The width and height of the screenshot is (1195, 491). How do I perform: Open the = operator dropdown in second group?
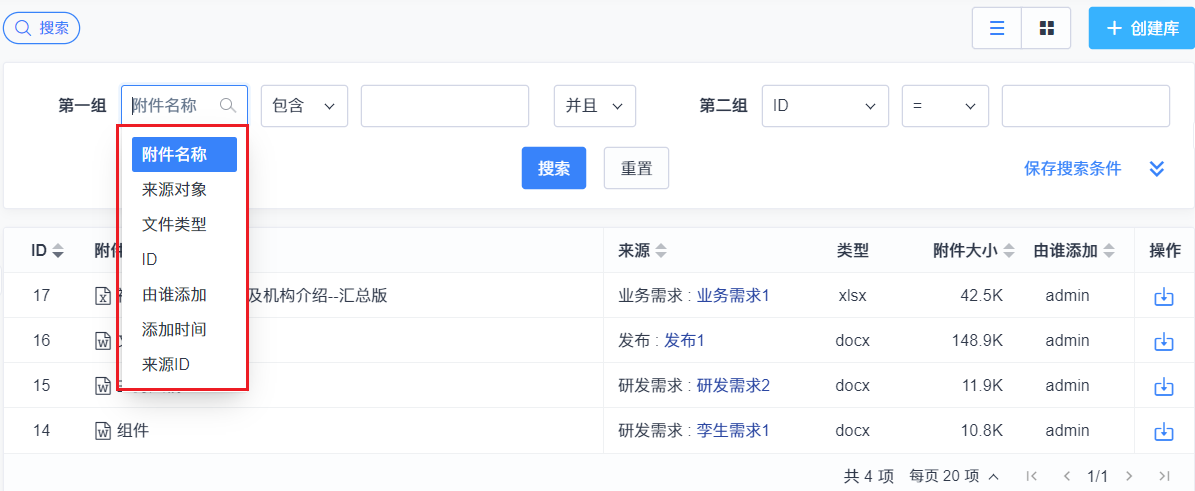(945, 106)
